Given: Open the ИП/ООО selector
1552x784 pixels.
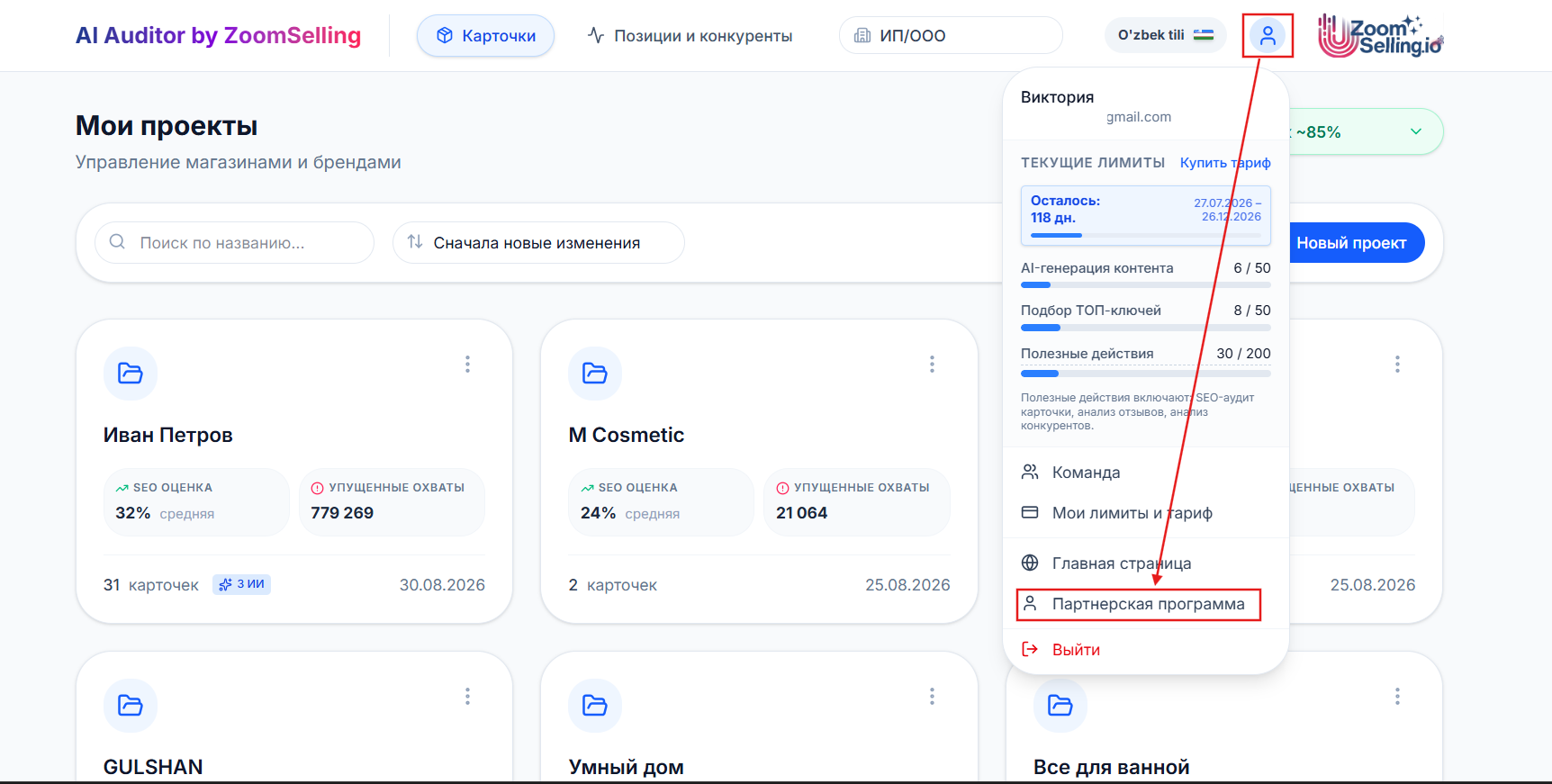Looking at the screenshot, I should (951, 36).
